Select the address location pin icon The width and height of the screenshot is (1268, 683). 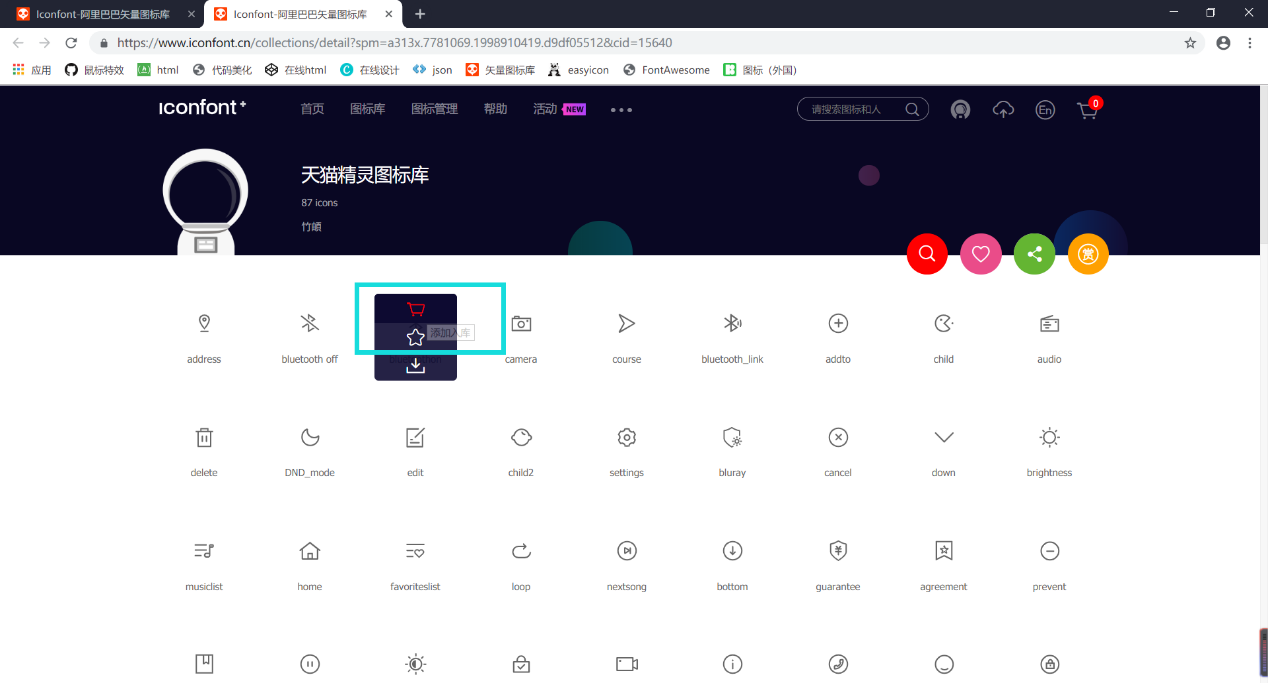tap(204, 323)
